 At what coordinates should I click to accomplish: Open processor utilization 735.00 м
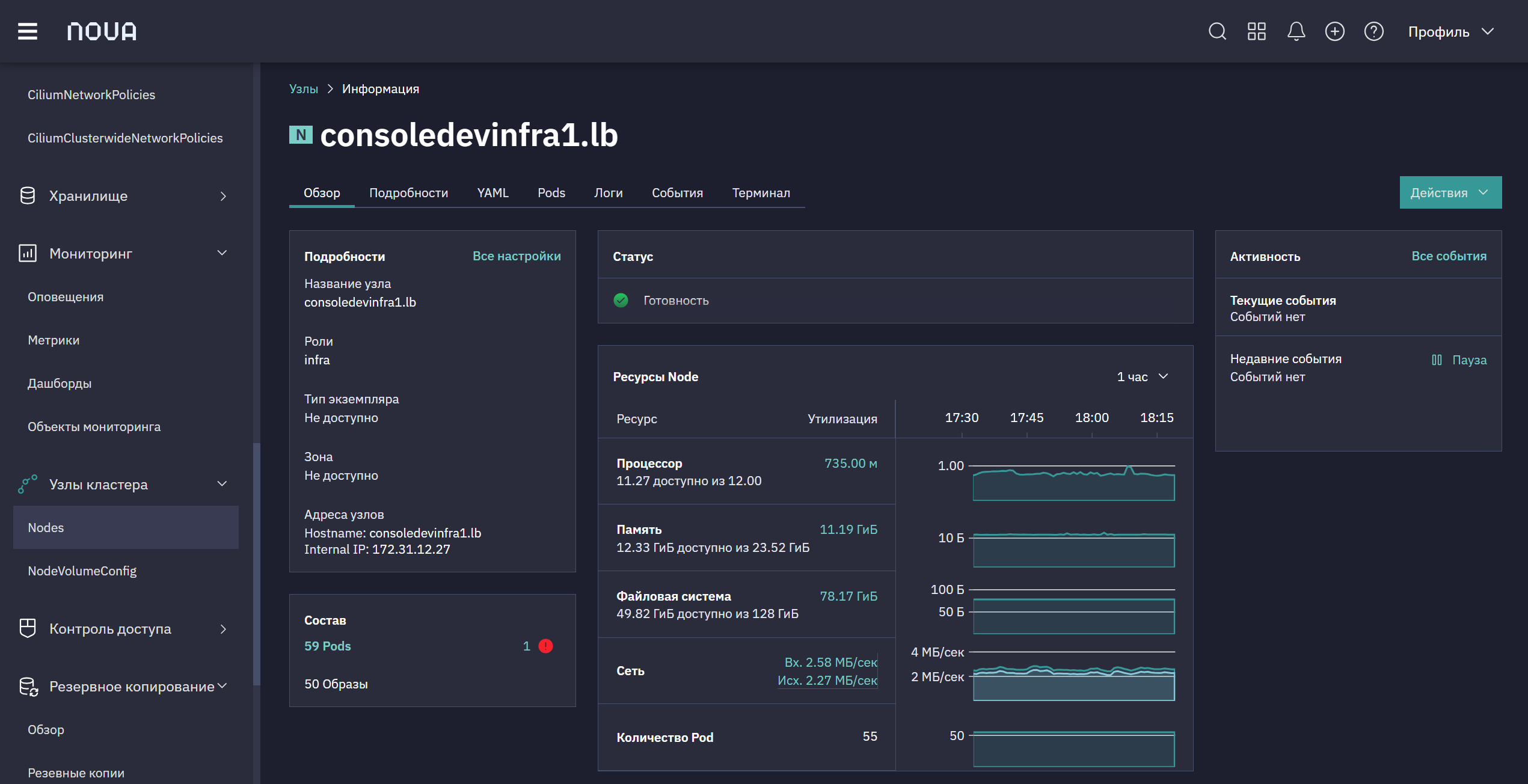click(x=850, y=463)
